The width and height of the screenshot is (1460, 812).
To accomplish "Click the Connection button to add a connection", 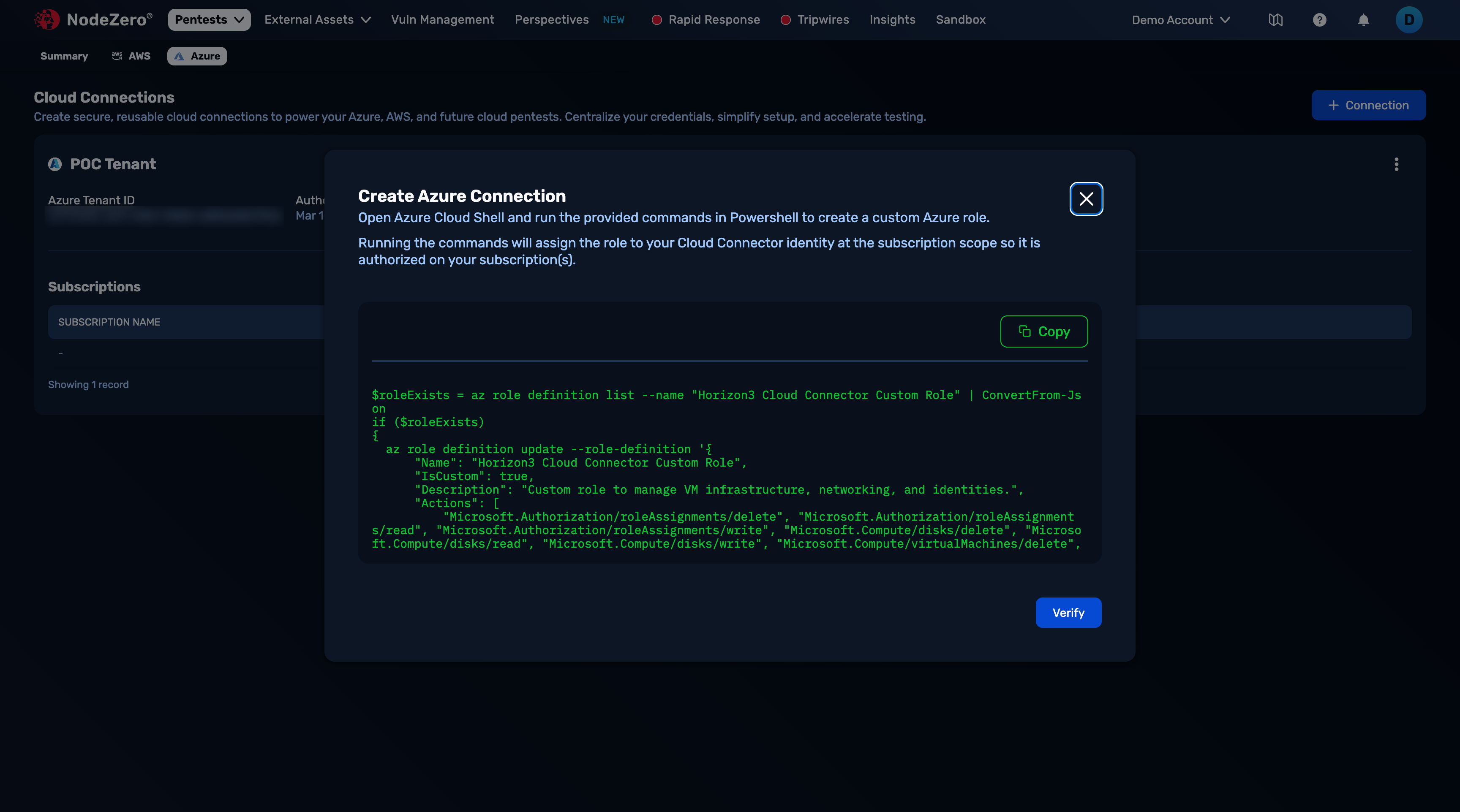I will tap(1368, 105).
